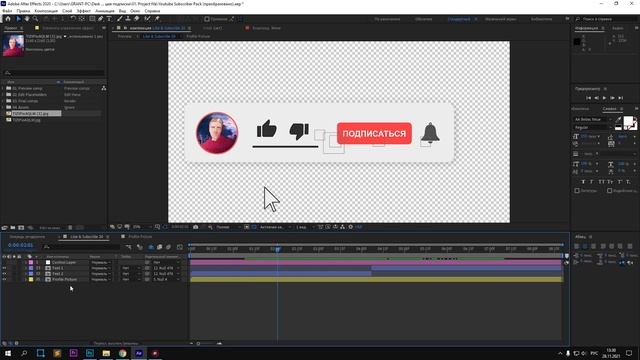
Task: Hide the Text 1 layer via eye icon
Action: (x=4, y=268)
